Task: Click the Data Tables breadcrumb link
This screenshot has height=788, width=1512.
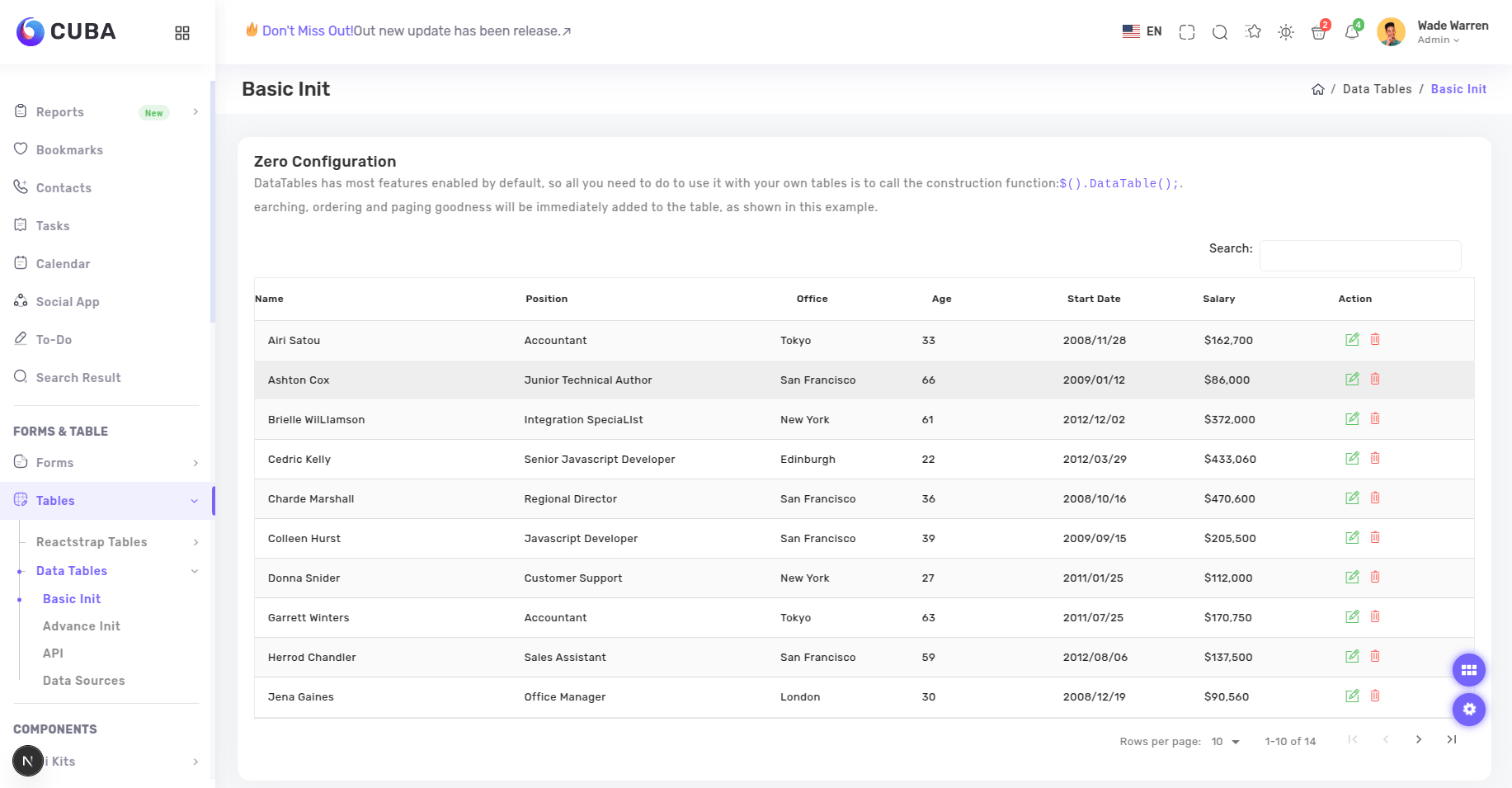Action: click(x=1376, y=89)
